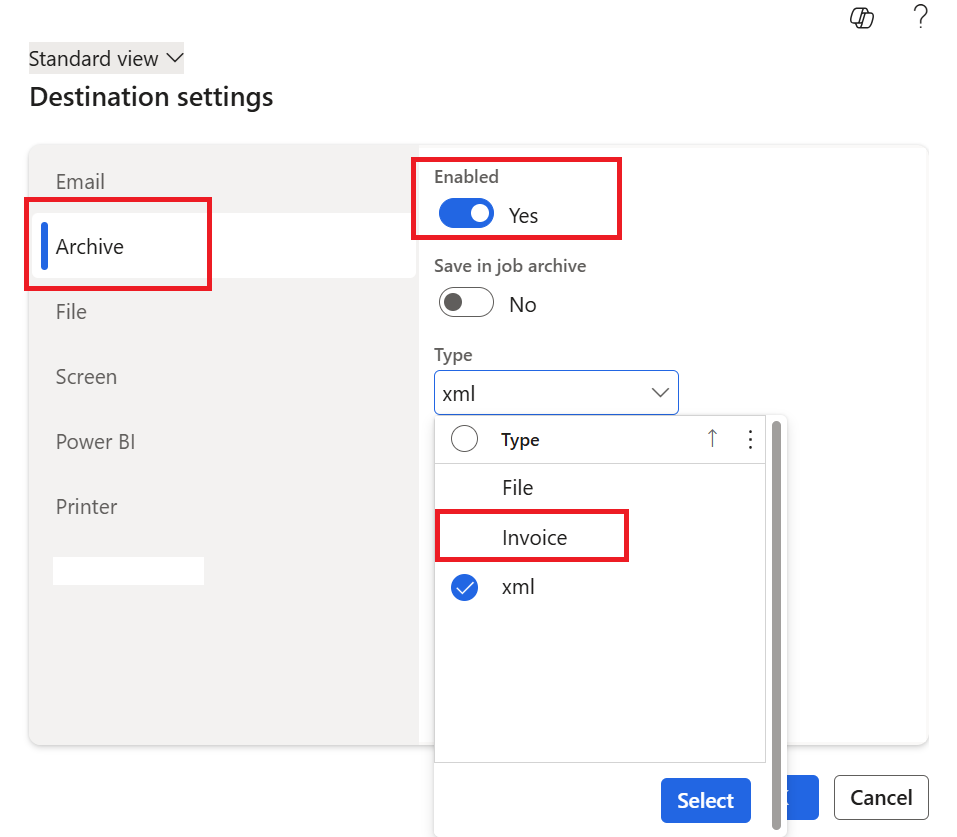Click the Type column header
Image resolution: width=957 pixels, height=837 pixels.
[520, 440]
